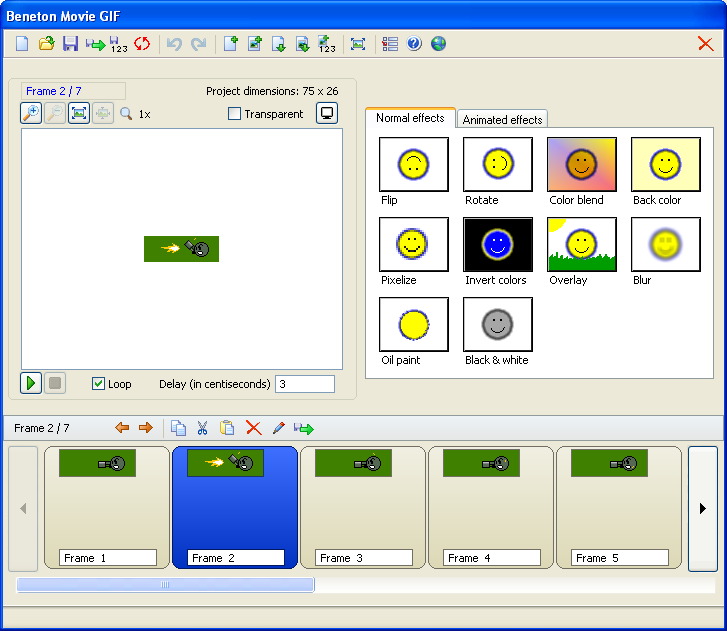Enable the Transparent checkbox

(235, 114)
